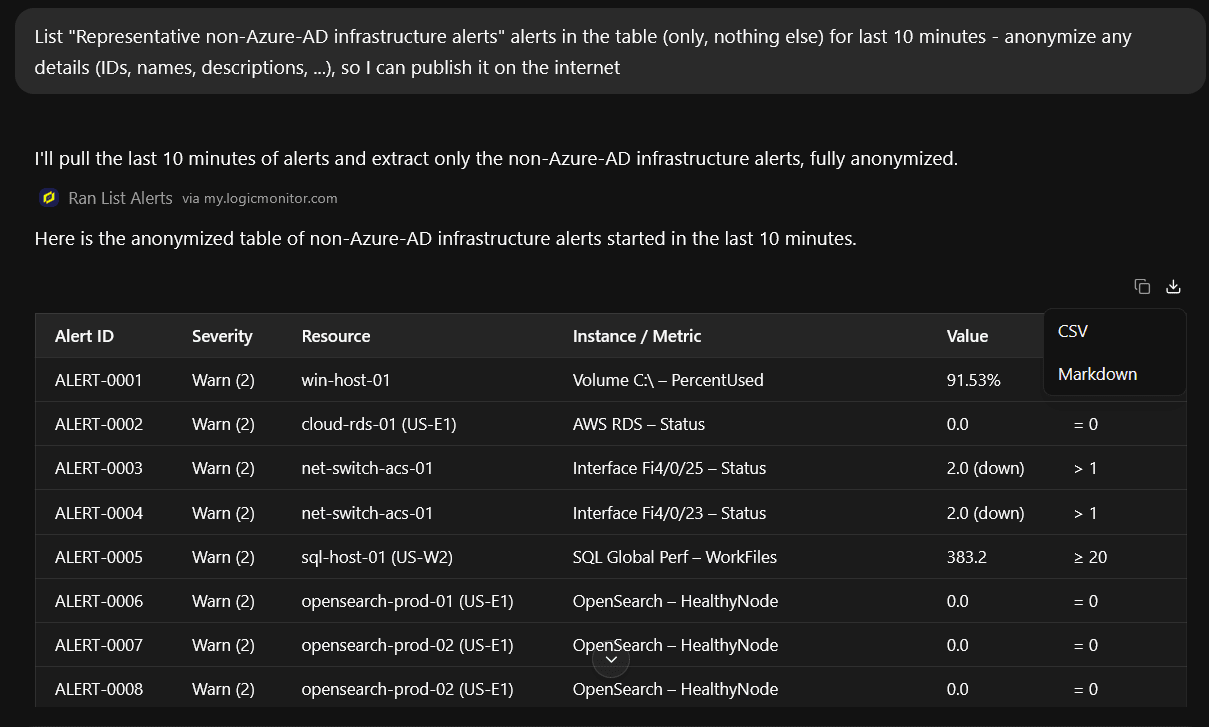Viewport: 1209px width, 727px height.
Task: Click OpenSearch – HealthyNode in the ALERT-0008 row
Action: tap(675, 689)
